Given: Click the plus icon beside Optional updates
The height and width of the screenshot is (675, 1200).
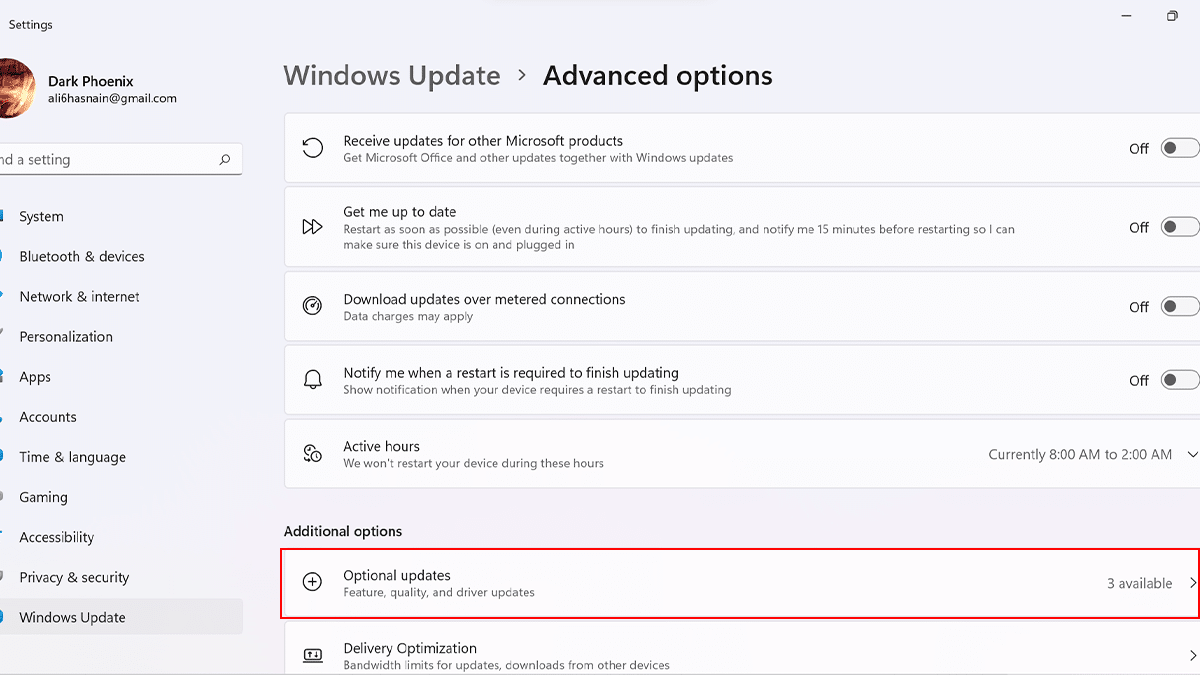Looking at the screenshot, I should coord(313,582).
